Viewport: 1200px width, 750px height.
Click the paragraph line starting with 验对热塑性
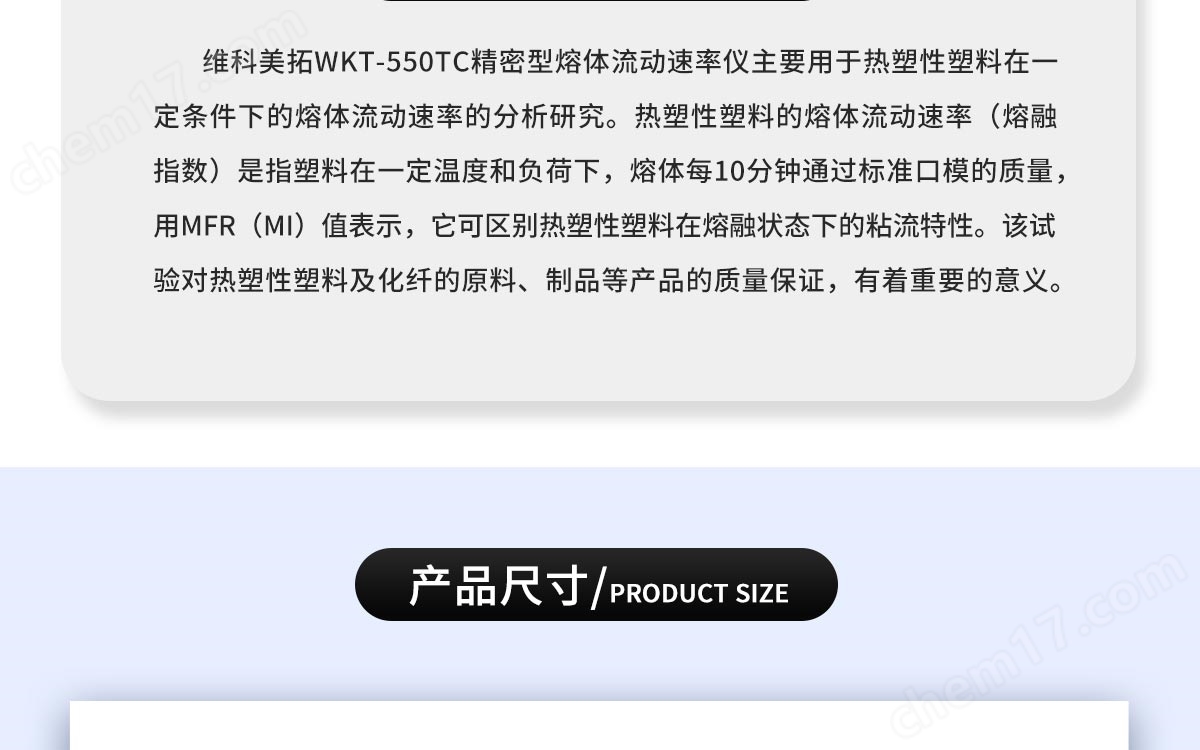(x=611, y=281)
